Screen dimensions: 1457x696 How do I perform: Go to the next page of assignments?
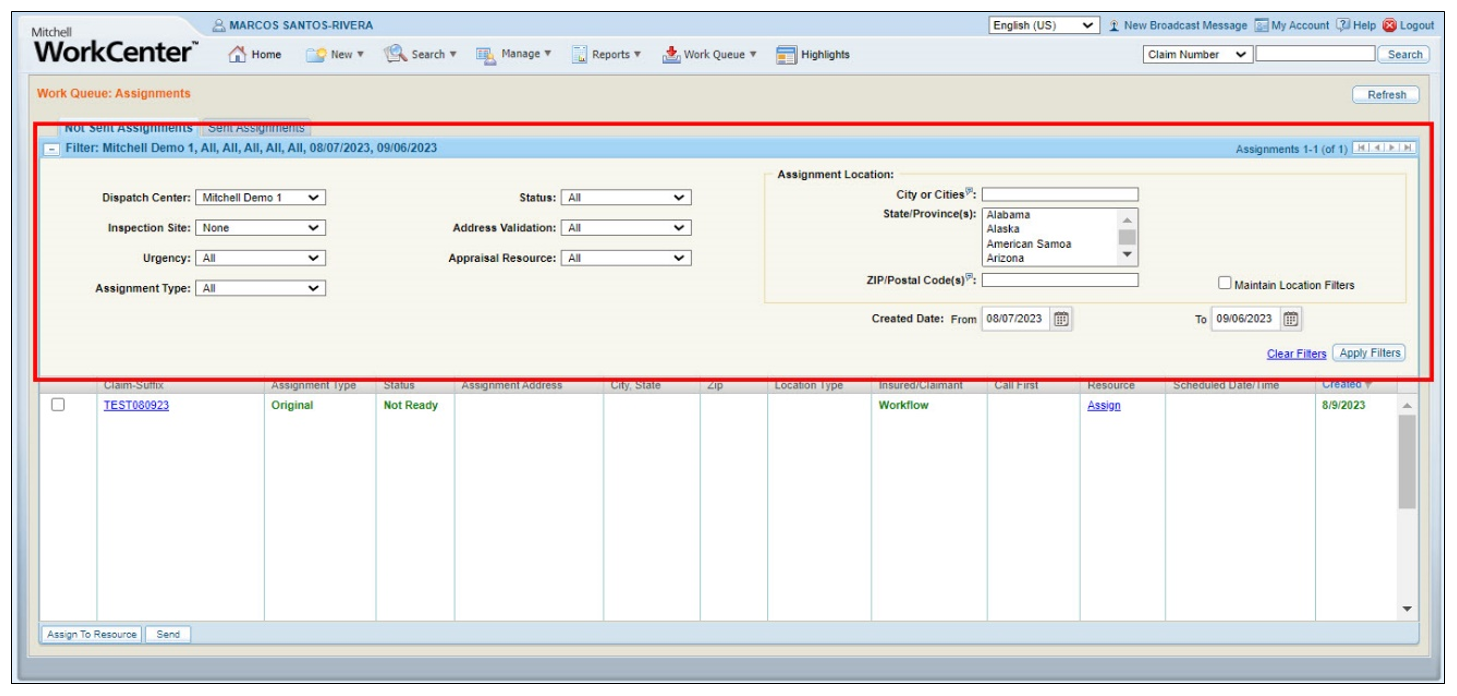(x=1392, y=148)
